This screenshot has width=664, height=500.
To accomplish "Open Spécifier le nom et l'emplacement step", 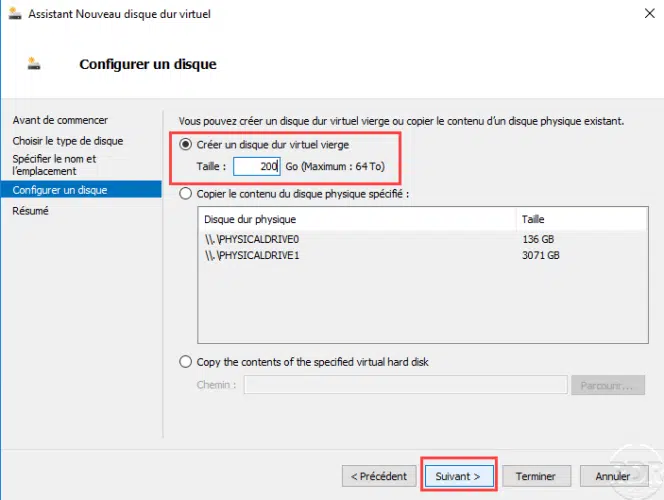I will click(54, 165).
